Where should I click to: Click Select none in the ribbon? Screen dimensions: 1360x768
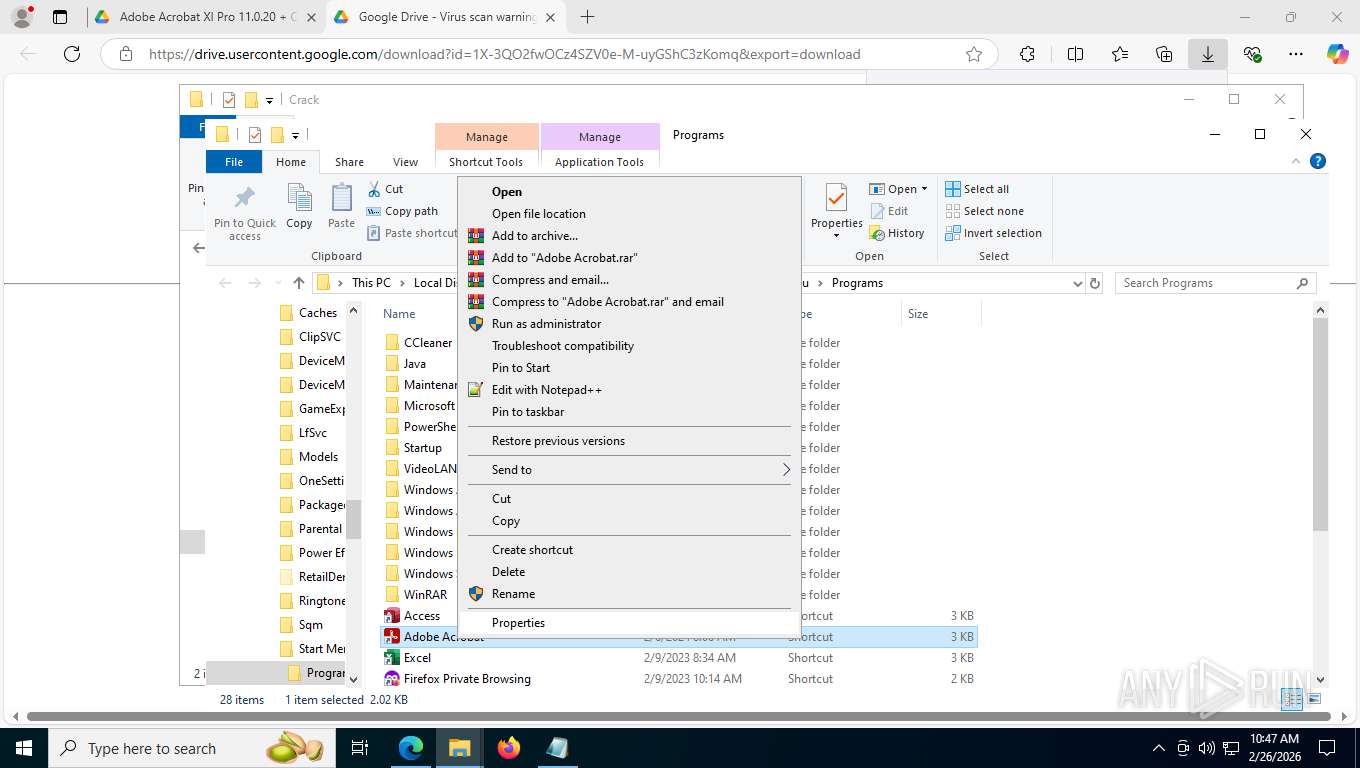pos(984,211)
